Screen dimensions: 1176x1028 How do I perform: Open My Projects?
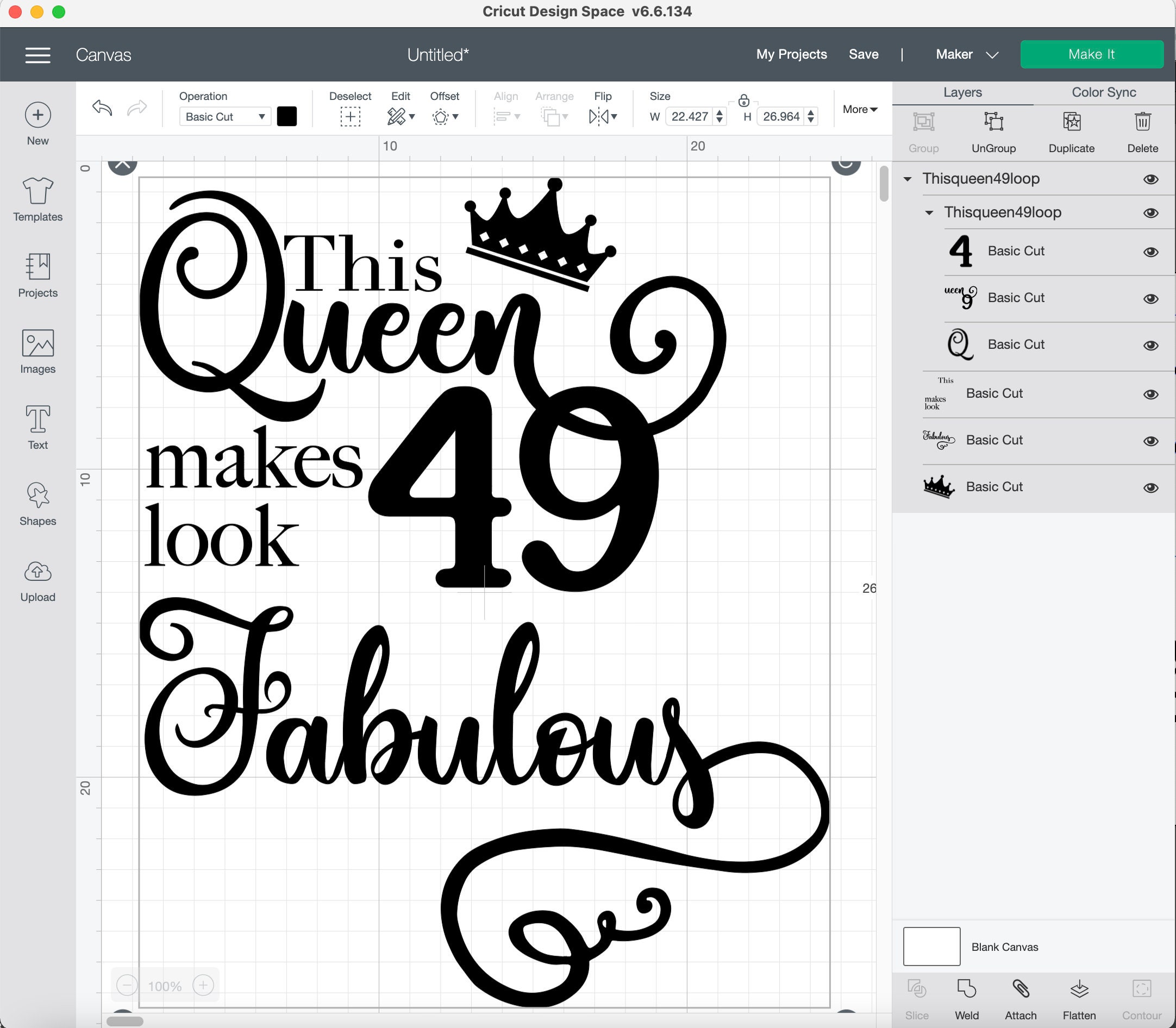pos(792,54)
